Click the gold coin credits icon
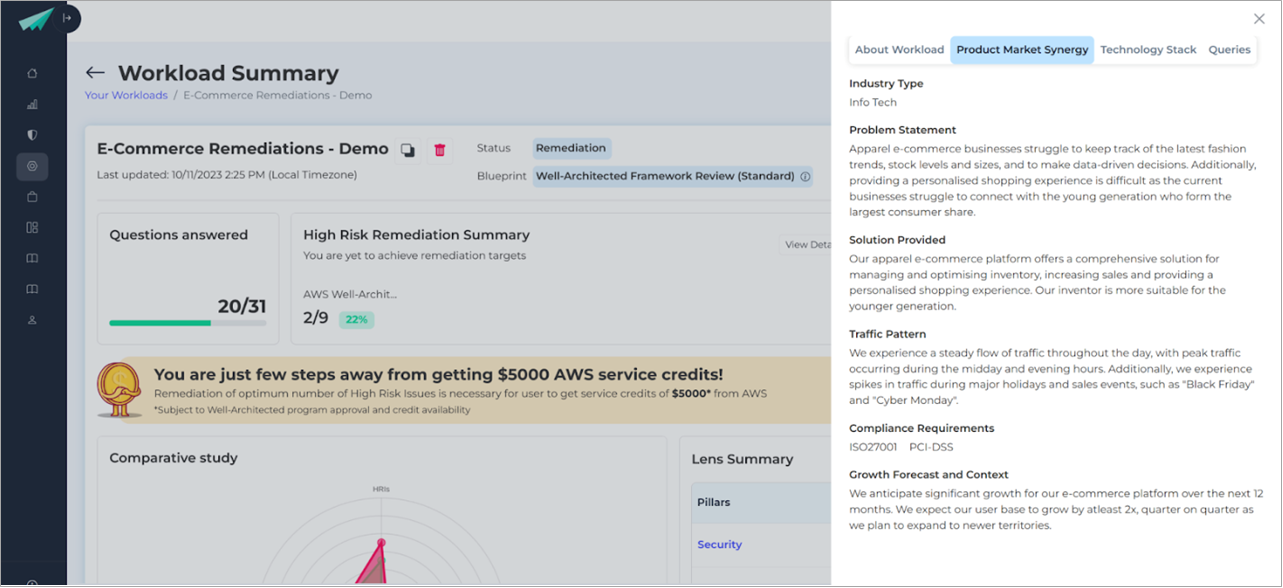Screen dimensions: 1283x588 click(120, 389)
